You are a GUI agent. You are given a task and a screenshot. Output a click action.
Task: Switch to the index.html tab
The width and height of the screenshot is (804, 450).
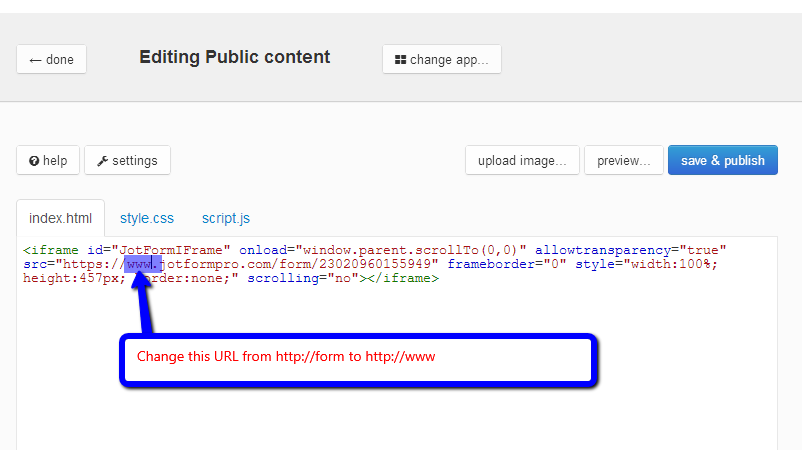(60, 218)
